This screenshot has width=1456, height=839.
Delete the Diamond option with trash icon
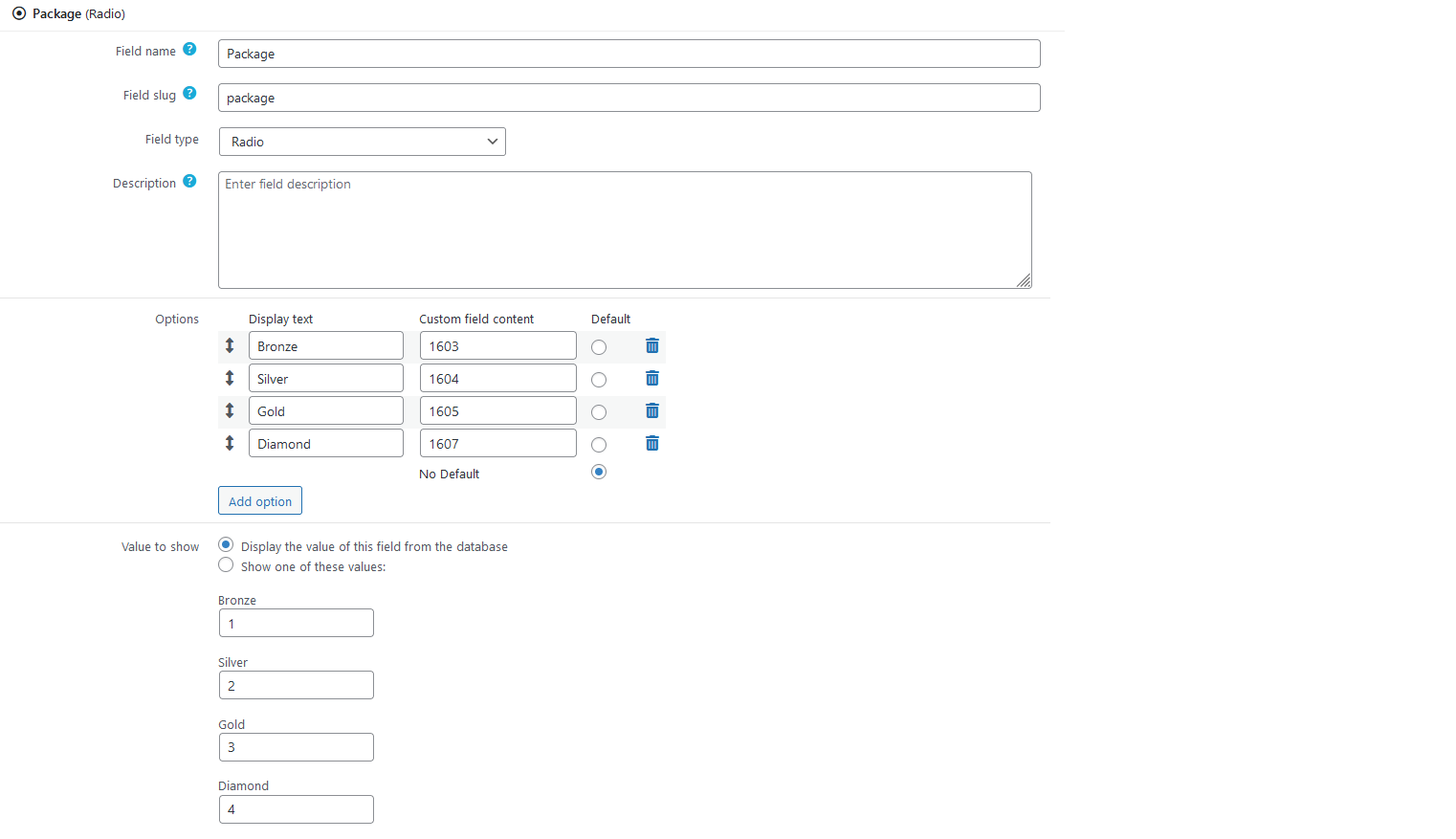(652, 443)
